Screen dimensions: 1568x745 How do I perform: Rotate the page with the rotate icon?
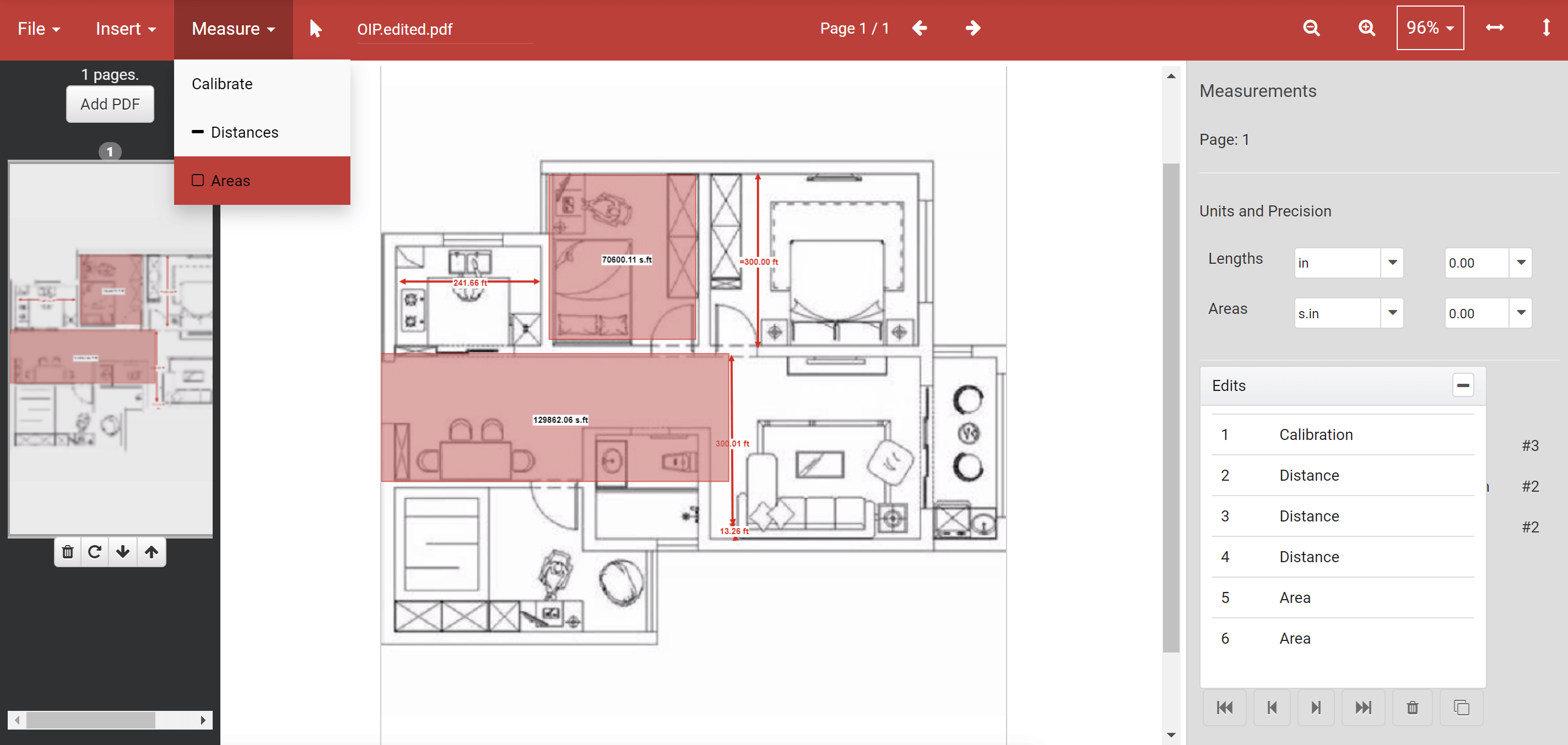coord(94,552)
